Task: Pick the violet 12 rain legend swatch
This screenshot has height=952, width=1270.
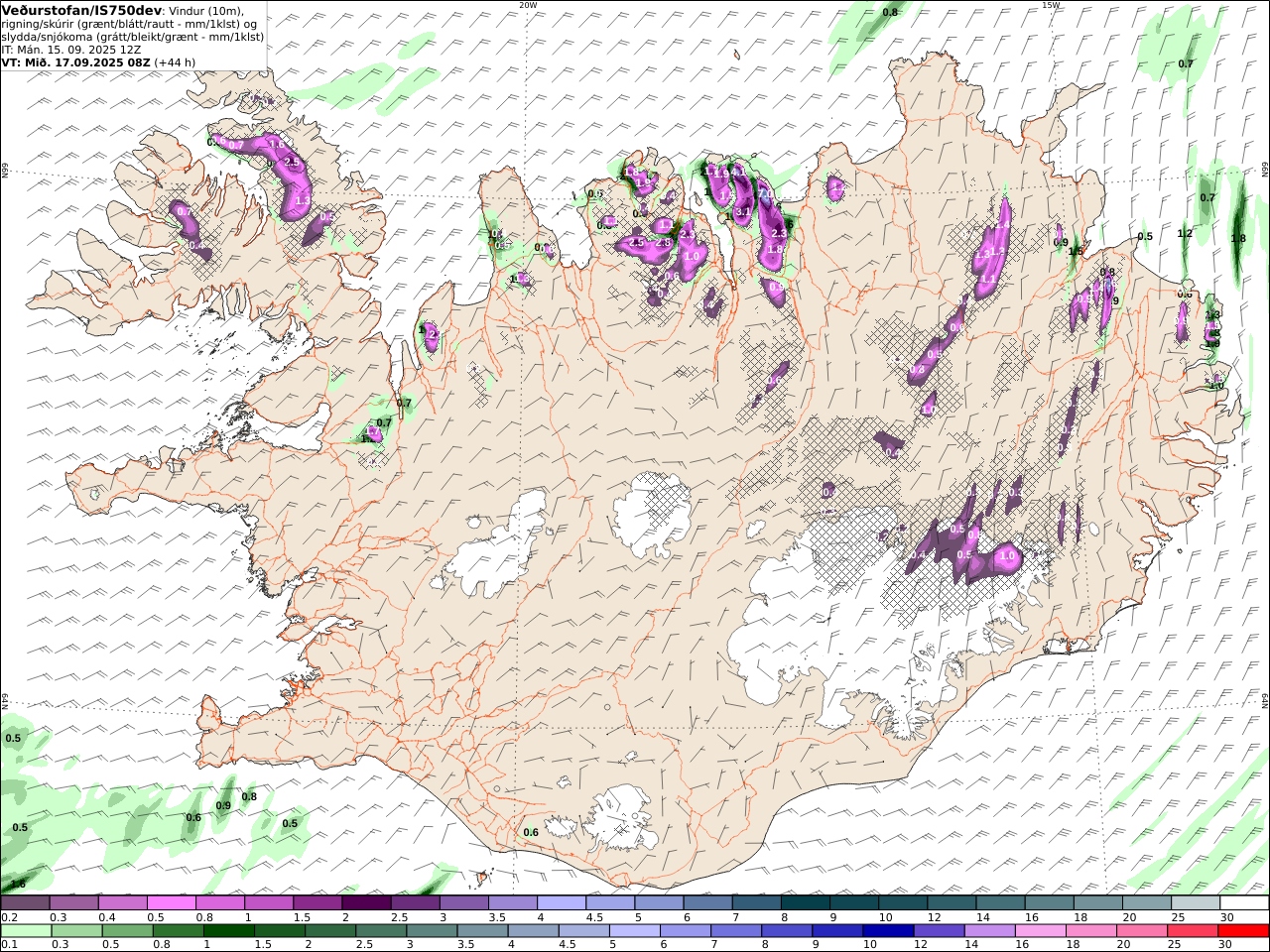Action: [939, 931]
